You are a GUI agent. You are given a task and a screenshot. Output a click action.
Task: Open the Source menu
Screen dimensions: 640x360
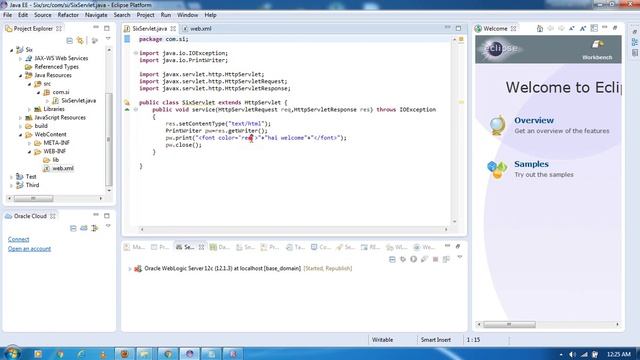coord(42,15)
